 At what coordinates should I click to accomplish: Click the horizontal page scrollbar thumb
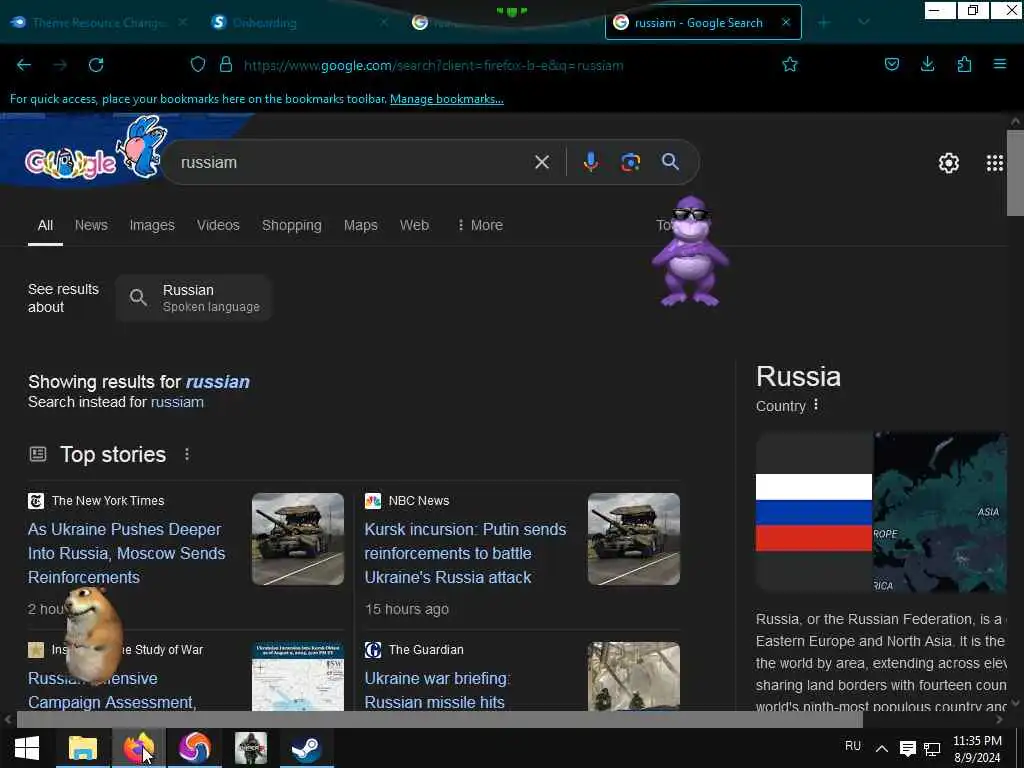(x=440, y=720)
